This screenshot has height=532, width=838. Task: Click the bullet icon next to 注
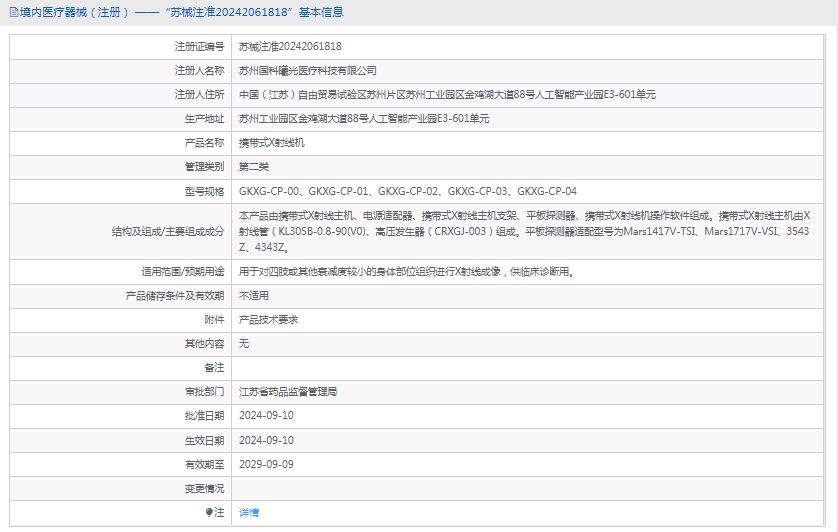(209, 512)
